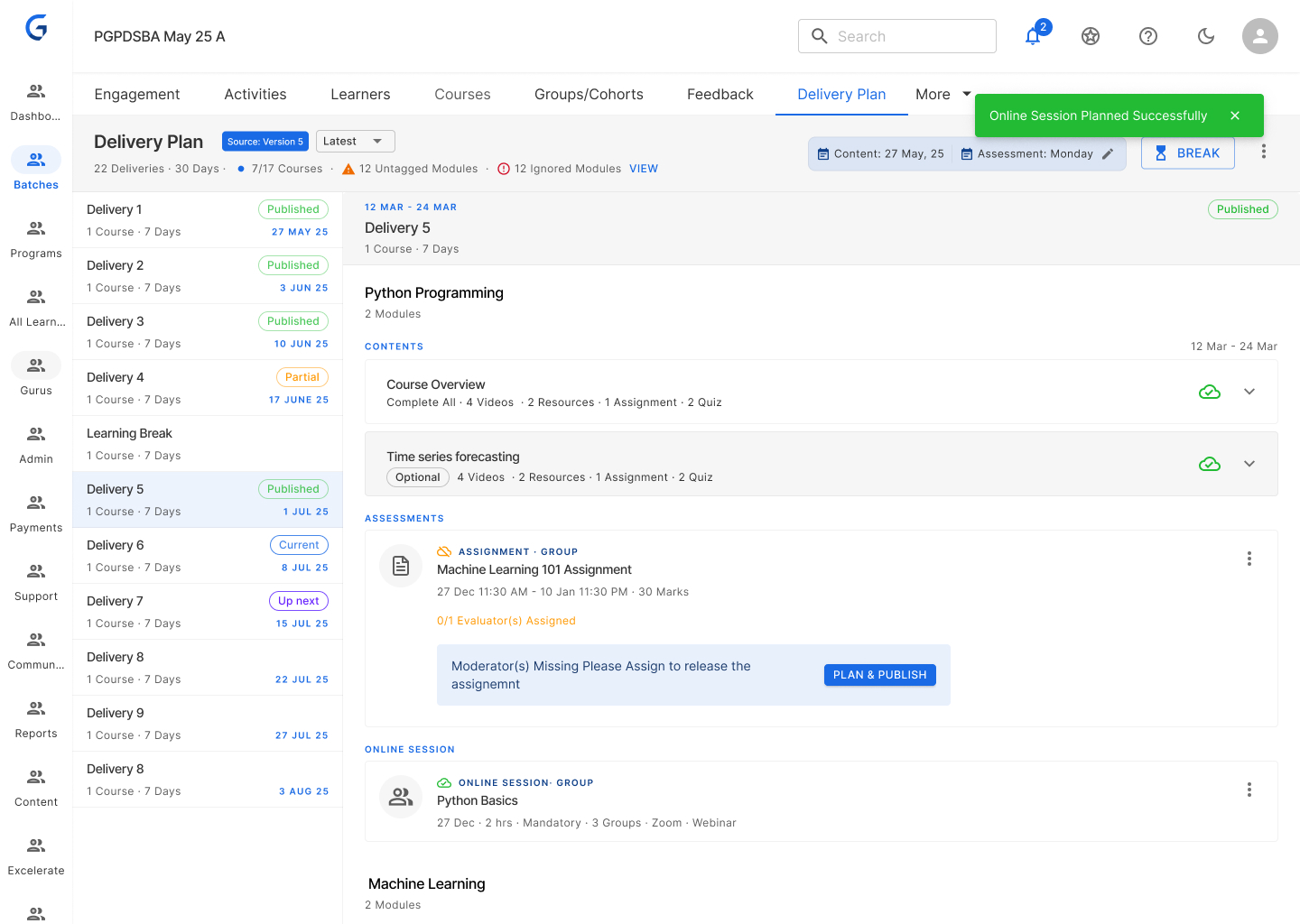Click the Machine Learning course heading

[427, 883]
